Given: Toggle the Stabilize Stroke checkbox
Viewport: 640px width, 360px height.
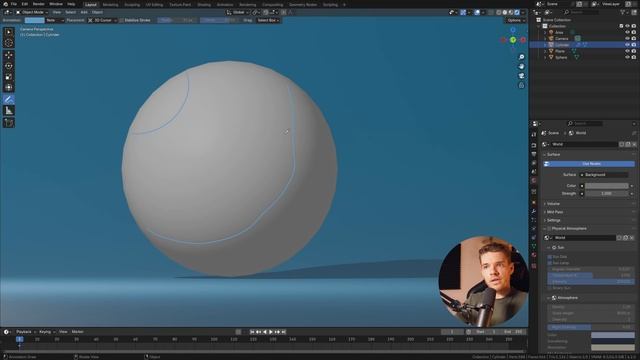Looking at the screenshot, I should [x=122, y=20].
